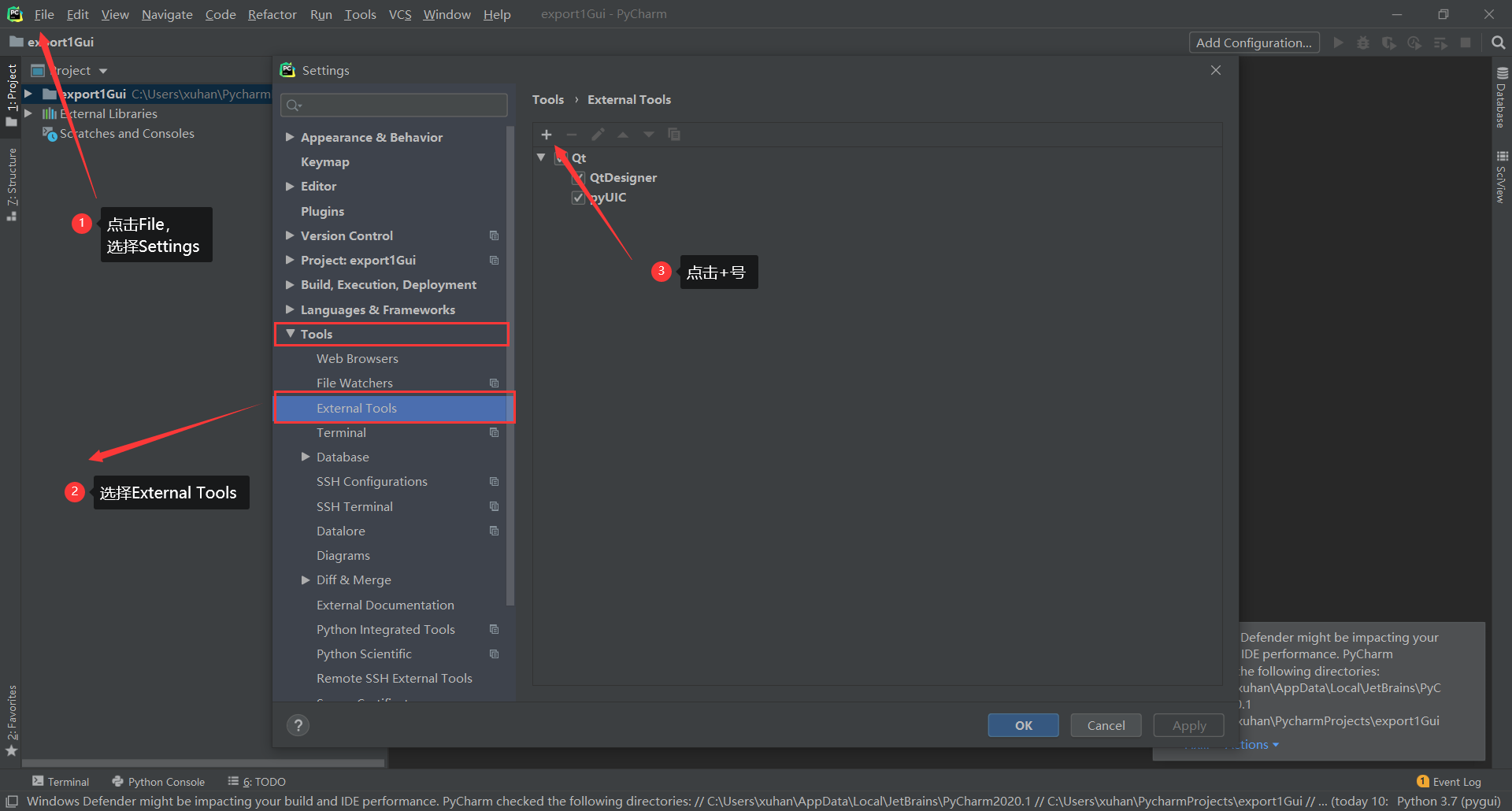The image size is (1512, 811).
Task: Expand Languages & Frameworks node
Action: [x=290, y=309]
